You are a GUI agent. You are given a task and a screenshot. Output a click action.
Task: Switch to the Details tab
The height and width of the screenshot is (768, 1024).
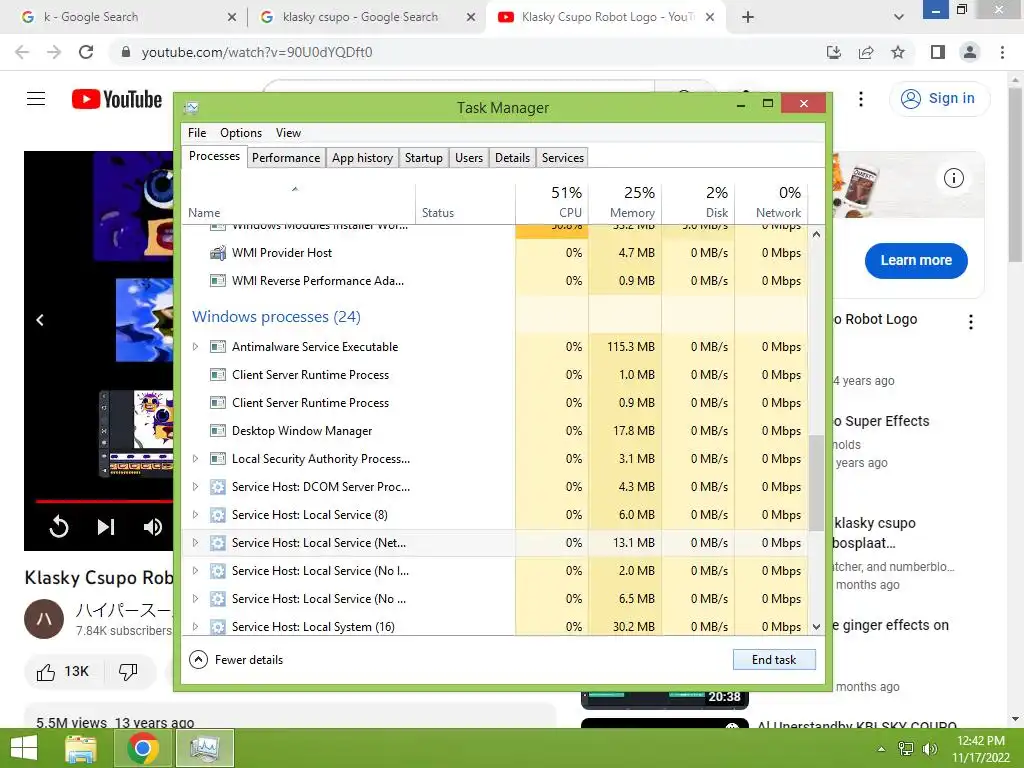click(x=513, y=158)
